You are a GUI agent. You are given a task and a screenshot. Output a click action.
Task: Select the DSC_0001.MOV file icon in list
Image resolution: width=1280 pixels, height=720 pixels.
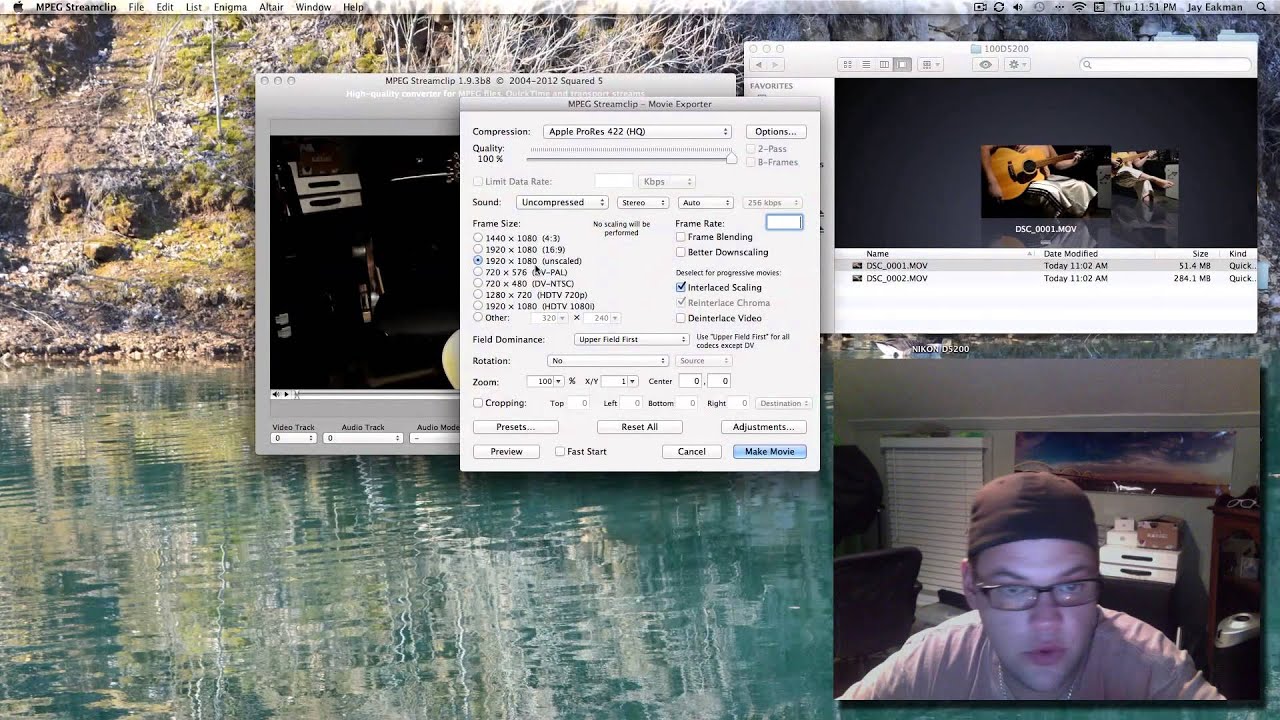[x=857, y=266]
